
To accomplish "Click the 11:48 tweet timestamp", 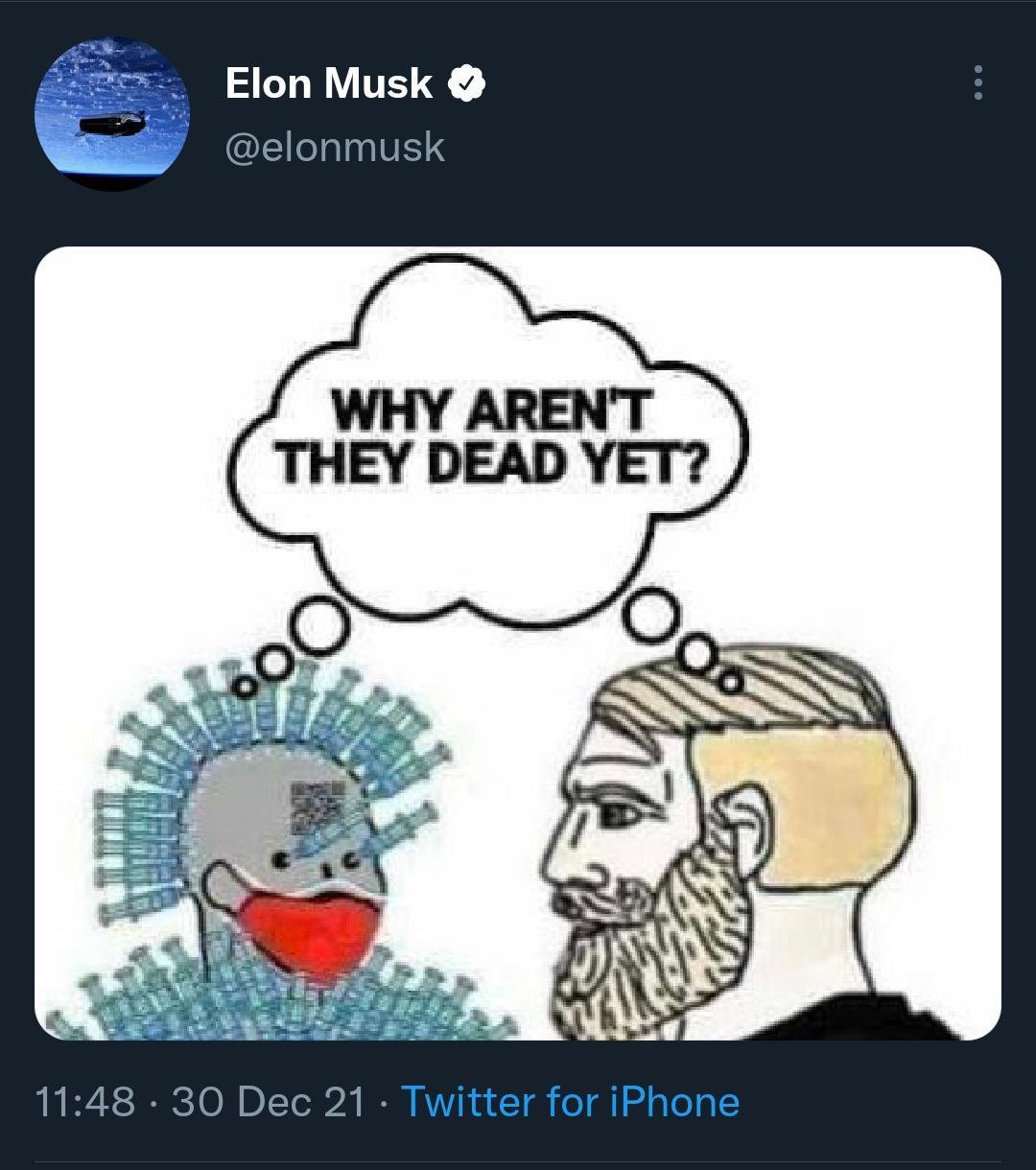I will click(85, 1101).
